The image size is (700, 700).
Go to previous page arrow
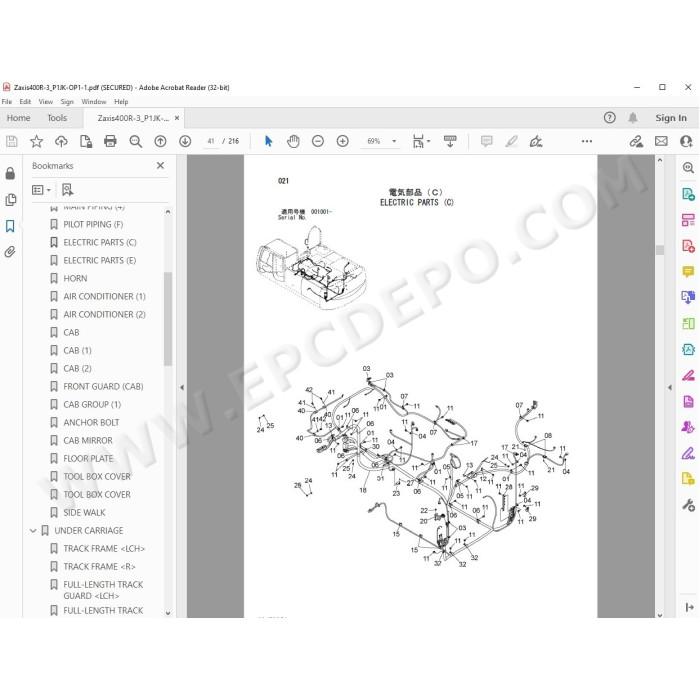tap(160, 142)
